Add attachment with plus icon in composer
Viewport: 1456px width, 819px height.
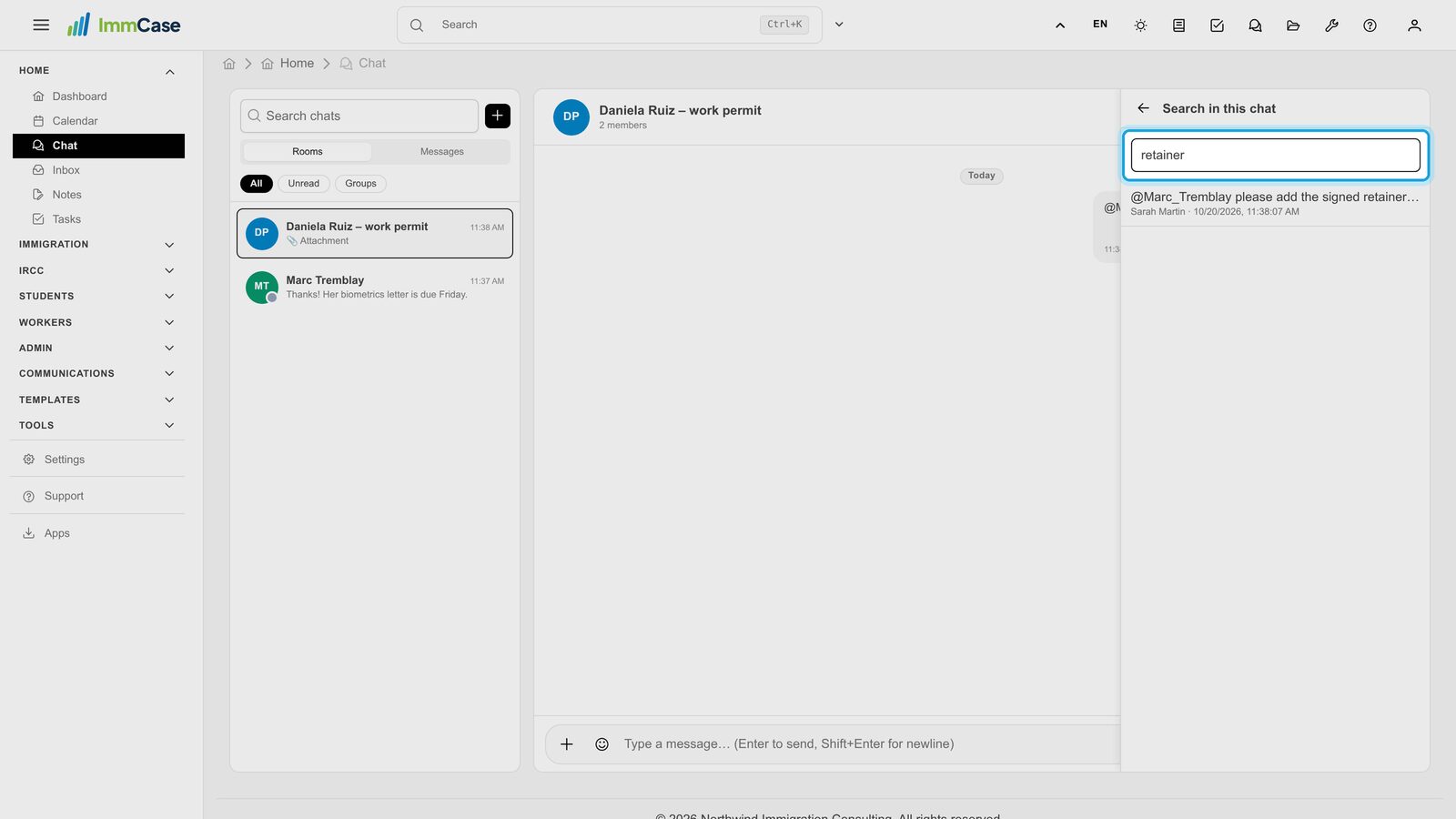pos(567,744)
